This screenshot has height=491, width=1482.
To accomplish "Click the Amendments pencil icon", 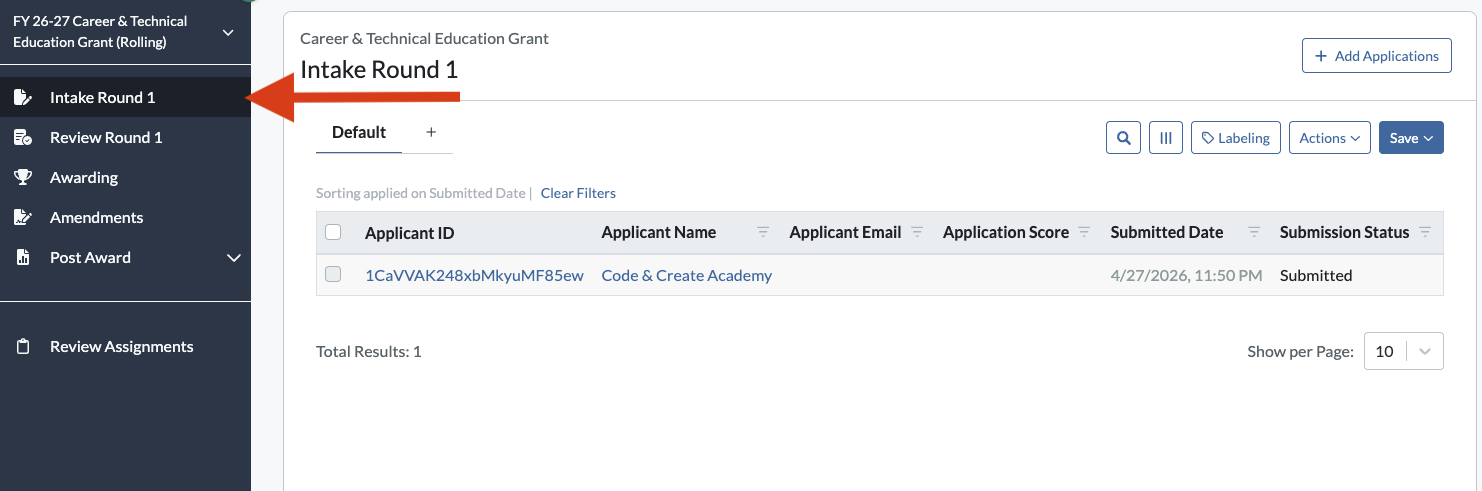I will [x=22, y=217].
